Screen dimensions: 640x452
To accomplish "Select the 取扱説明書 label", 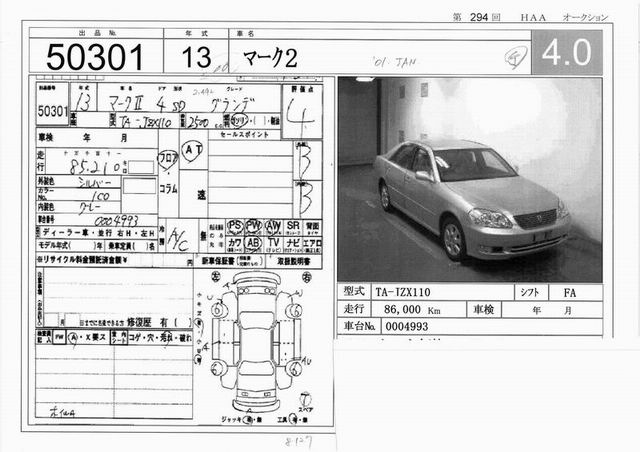I will 293,262.
